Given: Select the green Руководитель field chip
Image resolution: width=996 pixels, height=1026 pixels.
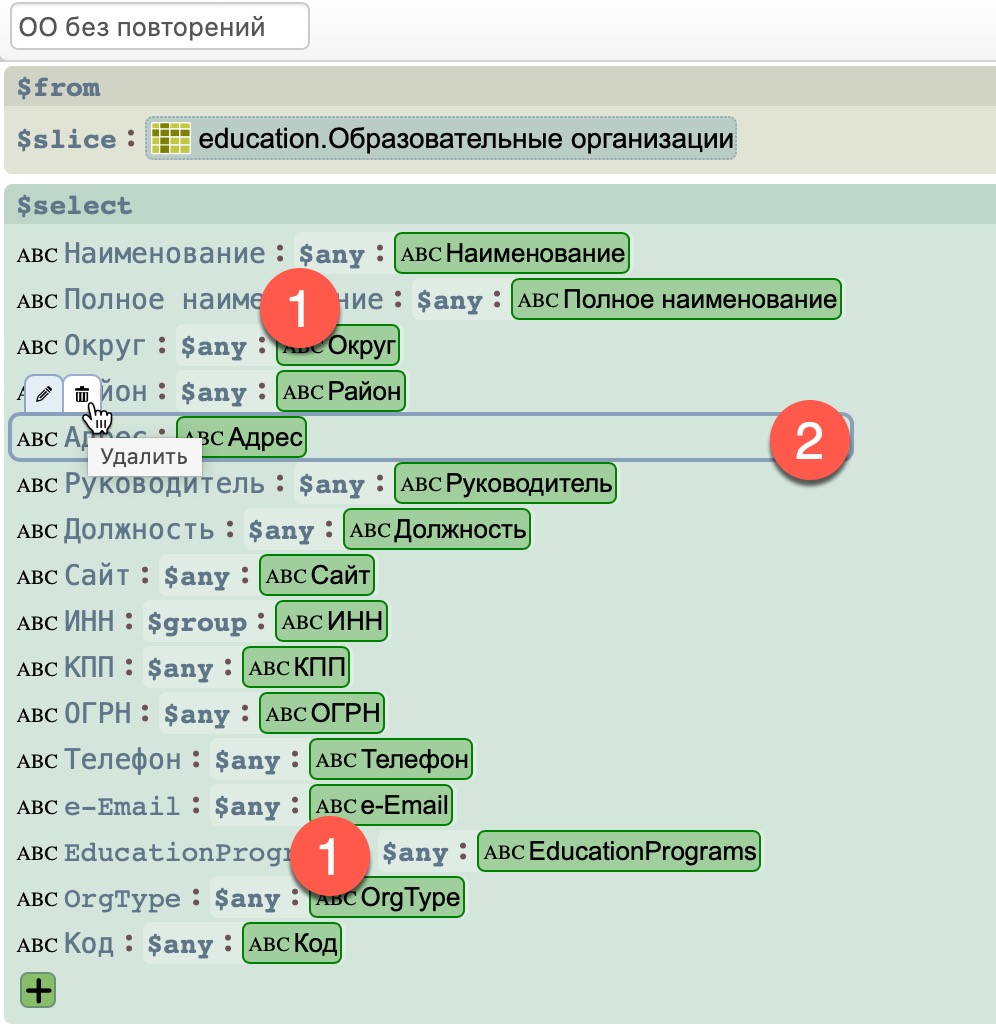Looking at the screenshot, I should tap(506, 485).
